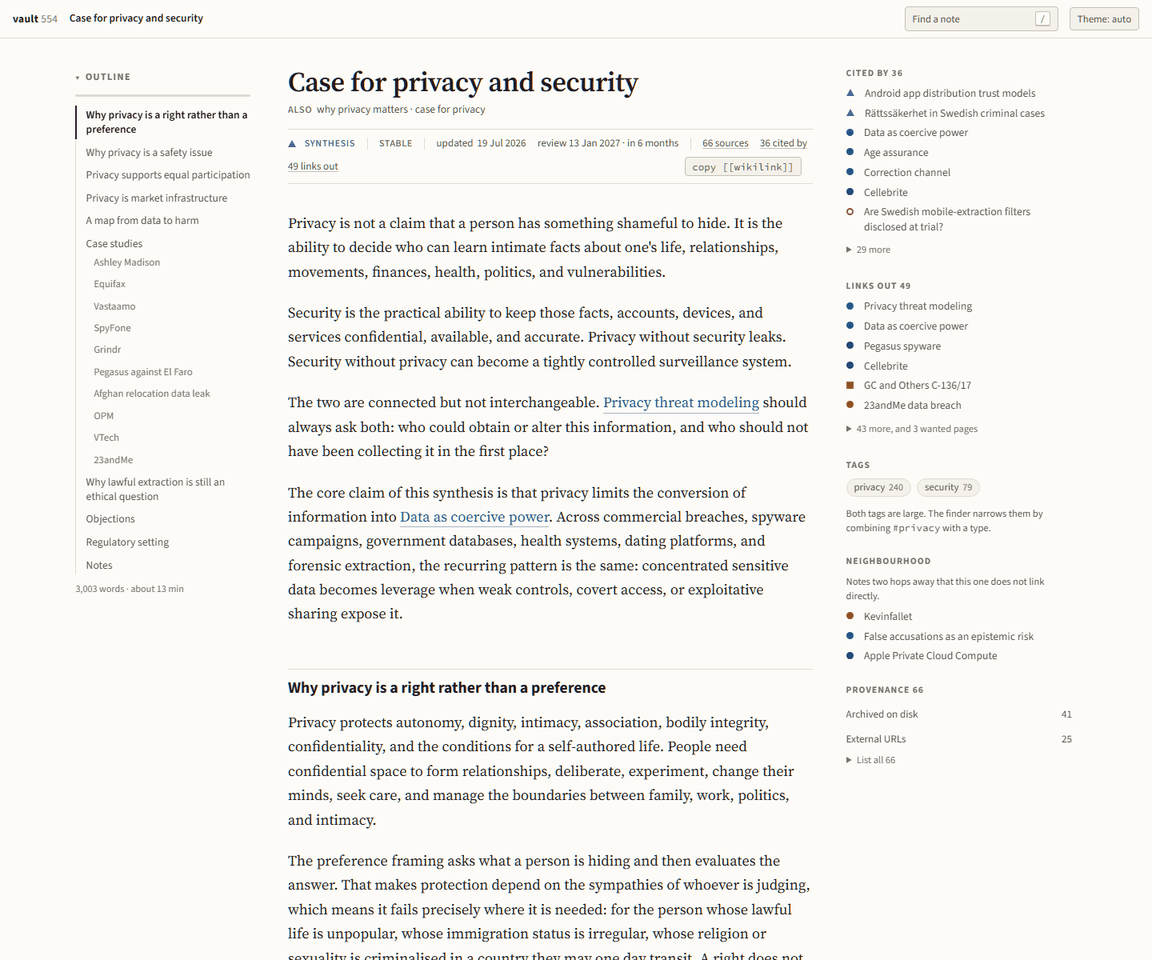Viewport: 1152px width, 960px height.
Task: Click brown dot beside 23andMe data breach
Action: pos(850,405)
